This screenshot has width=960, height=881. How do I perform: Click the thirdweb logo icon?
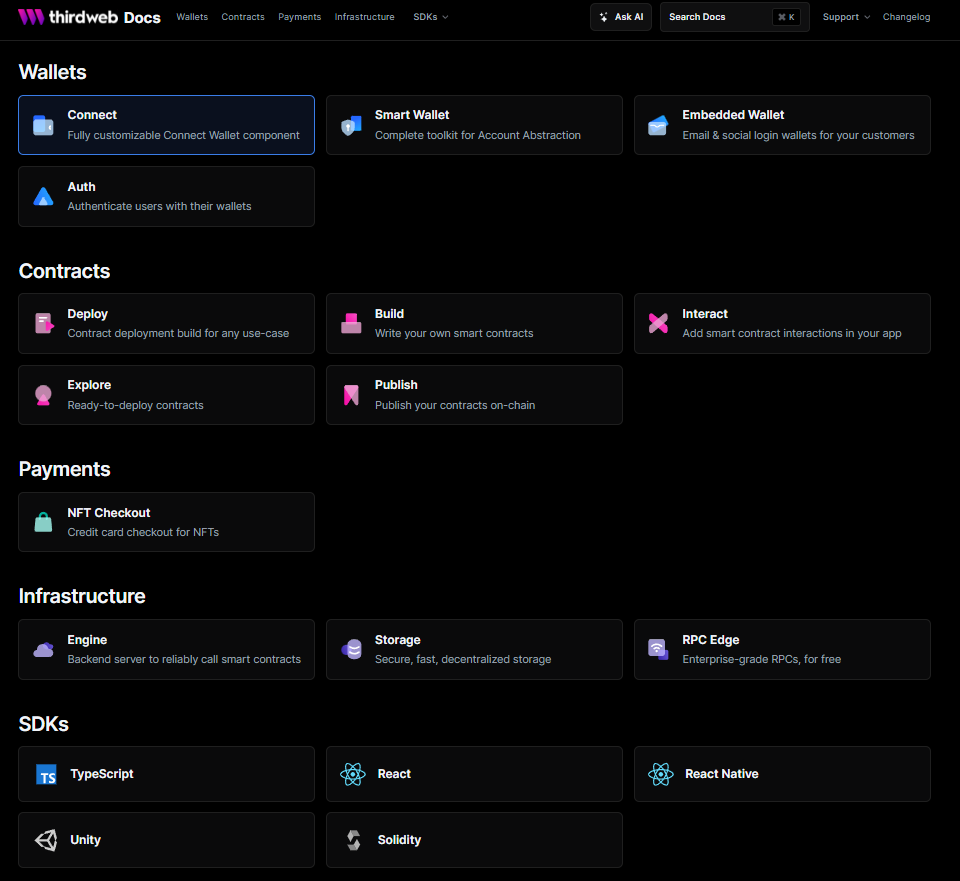(31, 17)
